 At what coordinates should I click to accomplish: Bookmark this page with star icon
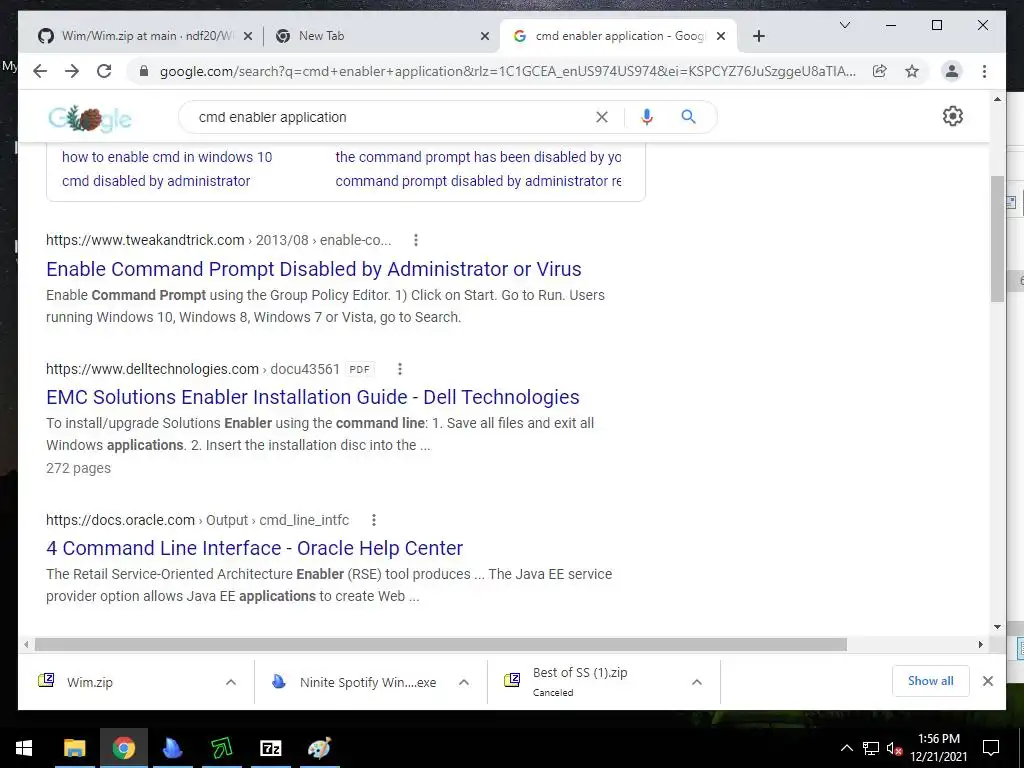[912, 71]
